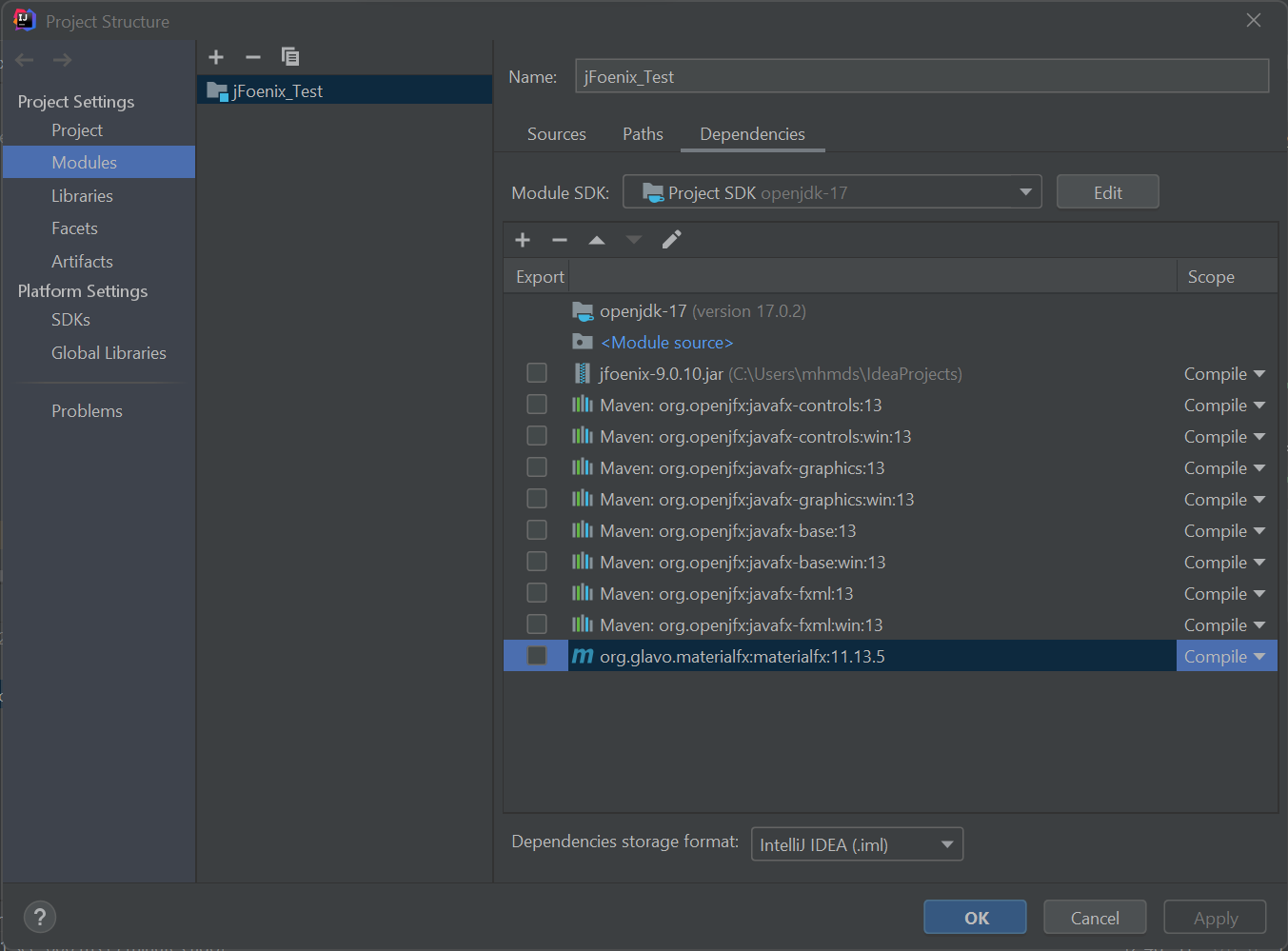This screenshot has height=951, width=1288.
Task: Click the OK button
Action: [x=976, y=918]
